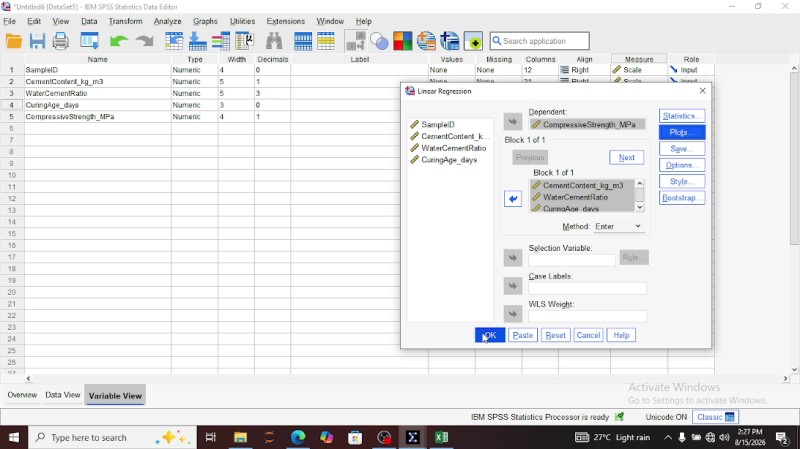Click the four-color squares toolbar icon
The height and width of the screenshot is (449, 800).
(x=403, y=41)
